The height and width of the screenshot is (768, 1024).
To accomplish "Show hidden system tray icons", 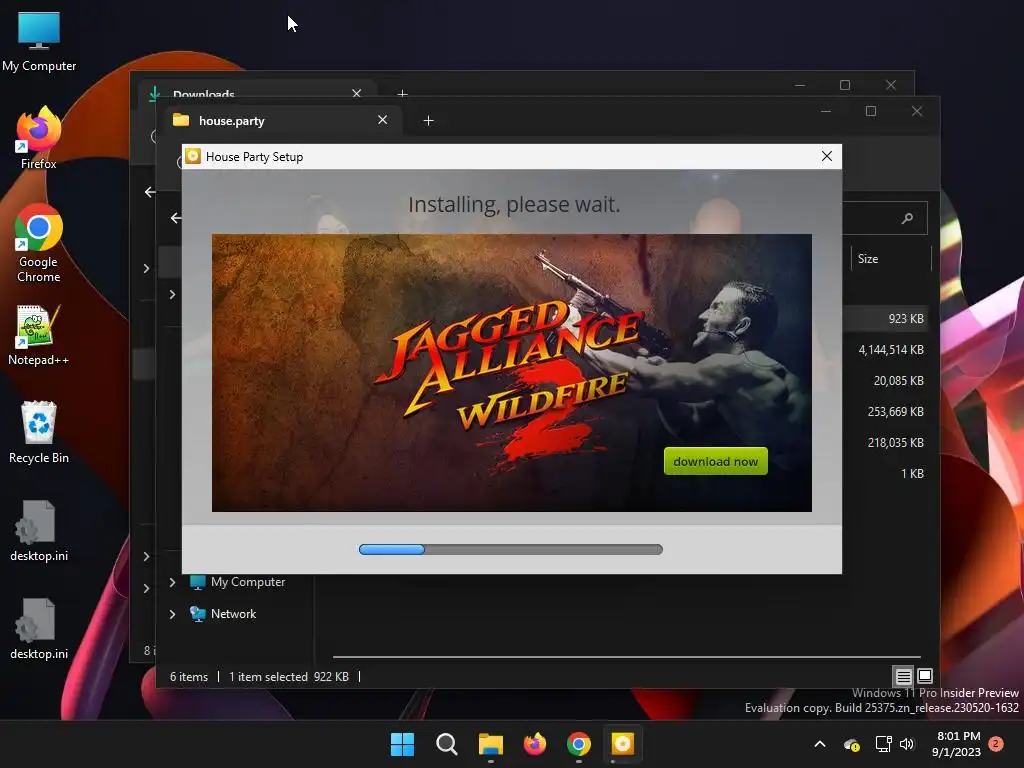I will pyautogui.click(x=820, y=744).
